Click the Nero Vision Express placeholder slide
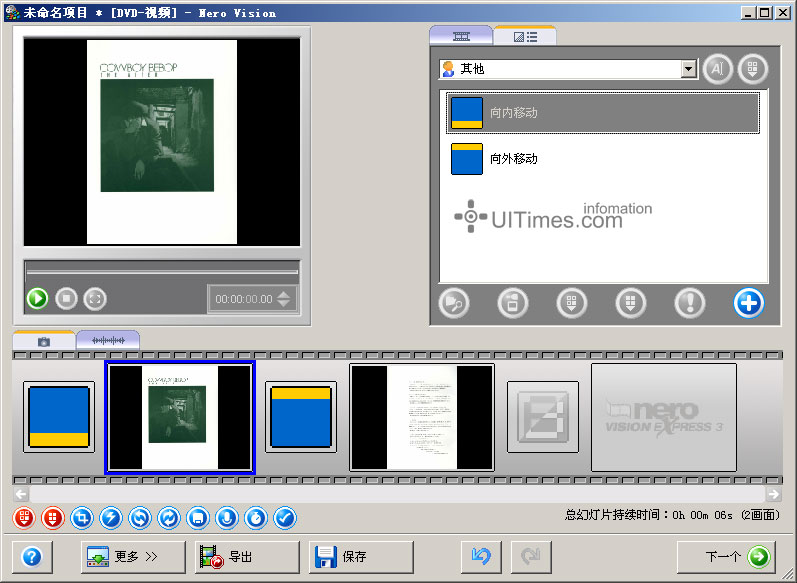The height and width of the screenshot is (583, 797). pyautogui.click(x=664, y=418)
